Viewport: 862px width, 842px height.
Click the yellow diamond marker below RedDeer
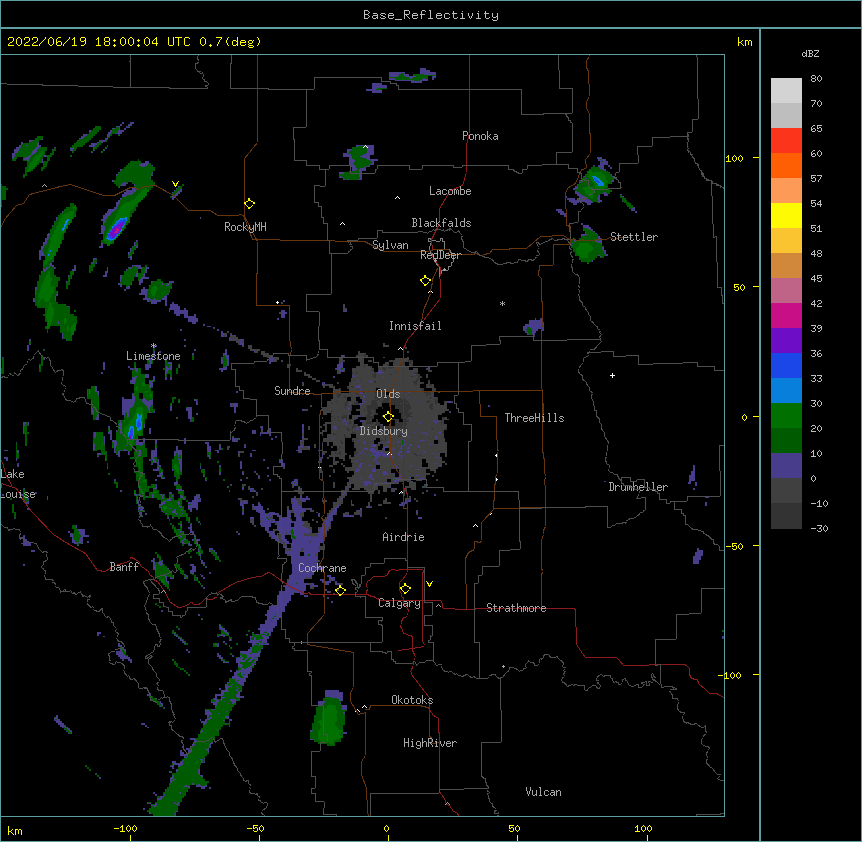point(426,281)
